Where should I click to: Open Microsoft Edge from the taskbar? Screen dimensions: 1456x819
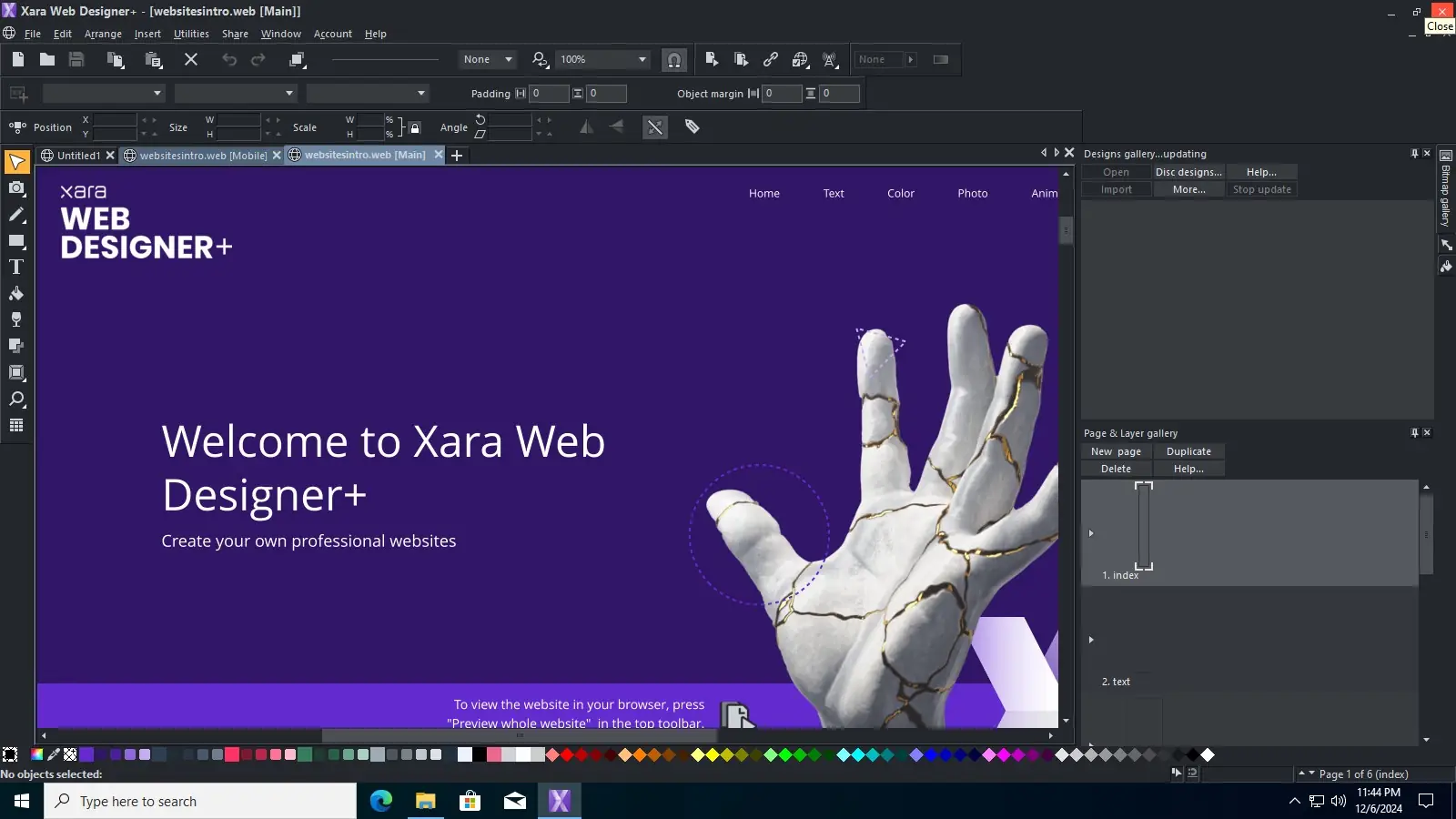(x=381, y=801)
